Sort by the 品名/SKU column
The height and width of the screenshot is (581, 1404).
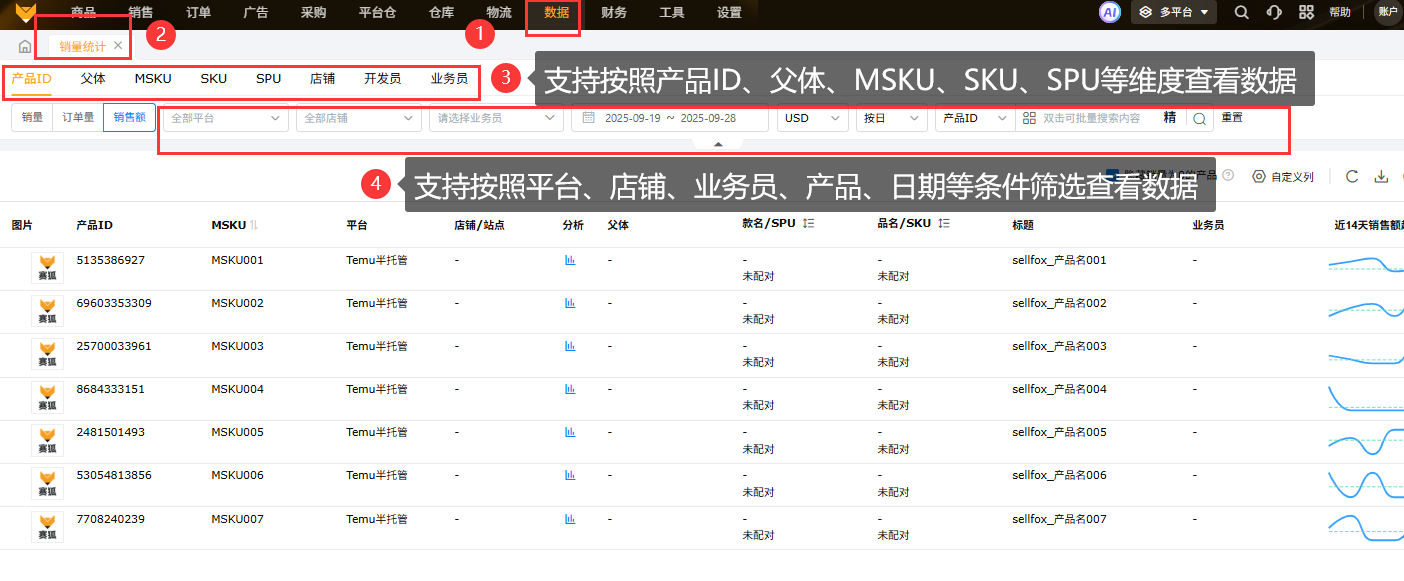tap(944, 224)
